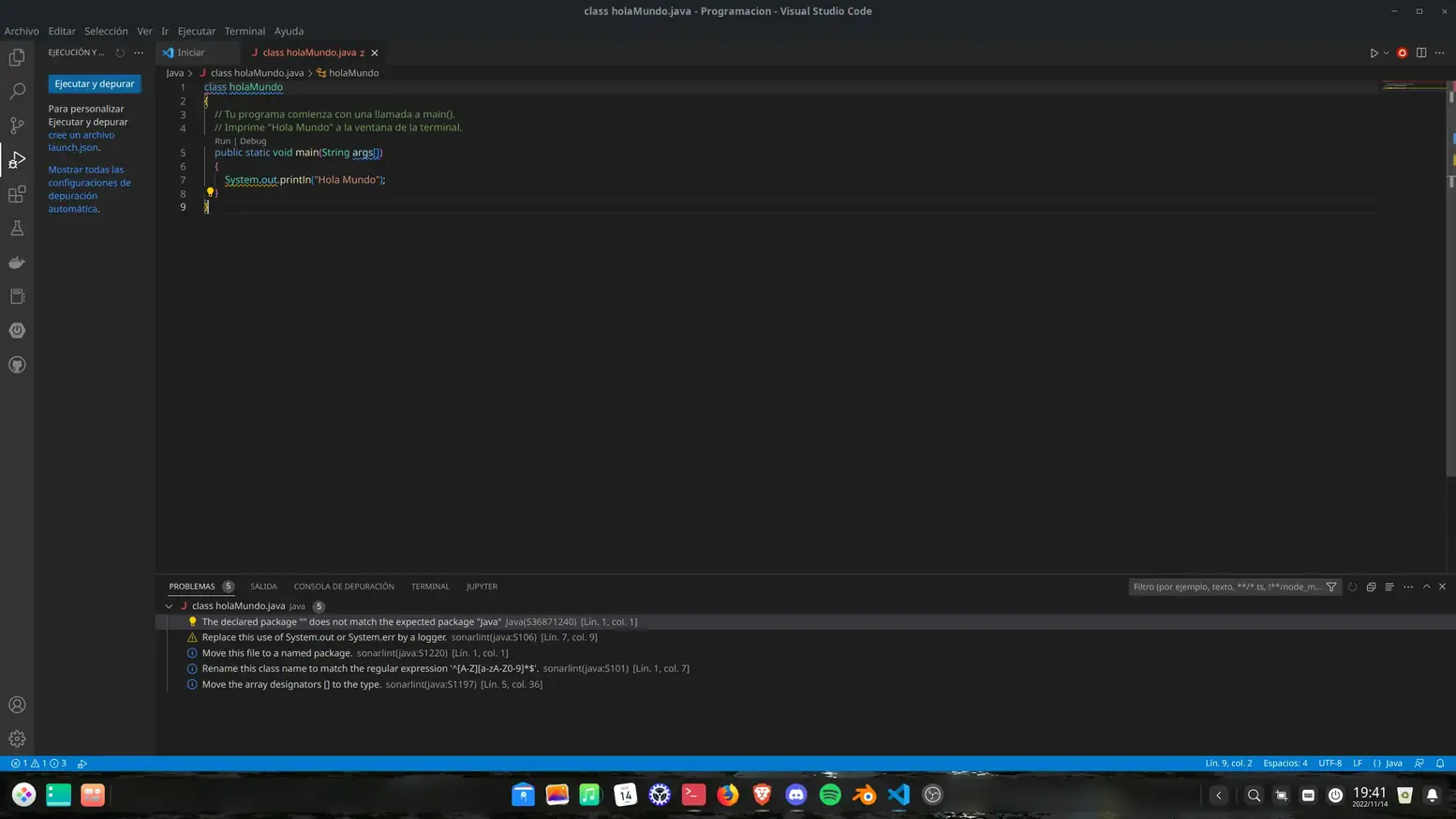The height and width of the screenshot is (819, 1456).
Task: Open the Ayuda menu
Action: [289, 31]
